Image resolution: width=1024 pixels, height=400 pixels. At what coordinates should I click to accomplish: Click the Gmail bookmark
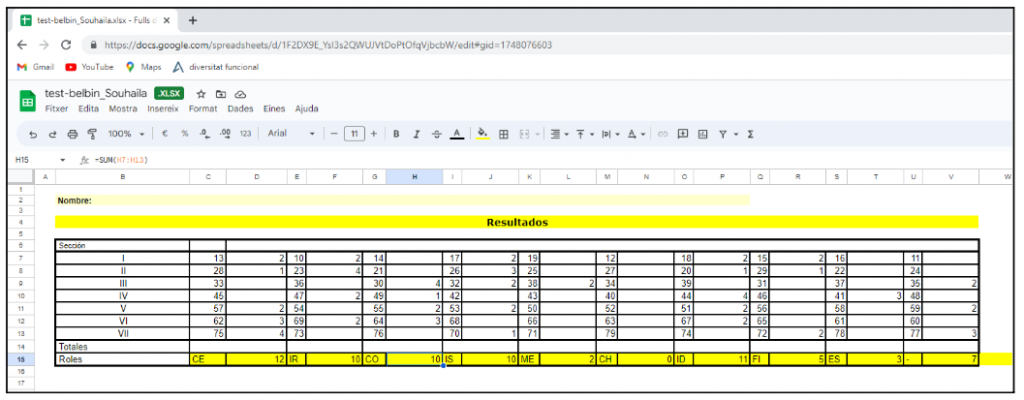[36, 67]
